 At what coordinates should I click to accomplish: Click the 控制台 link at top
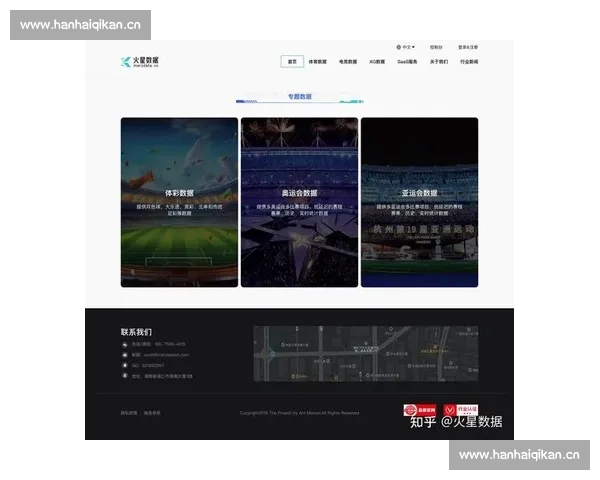coord(436,47)
